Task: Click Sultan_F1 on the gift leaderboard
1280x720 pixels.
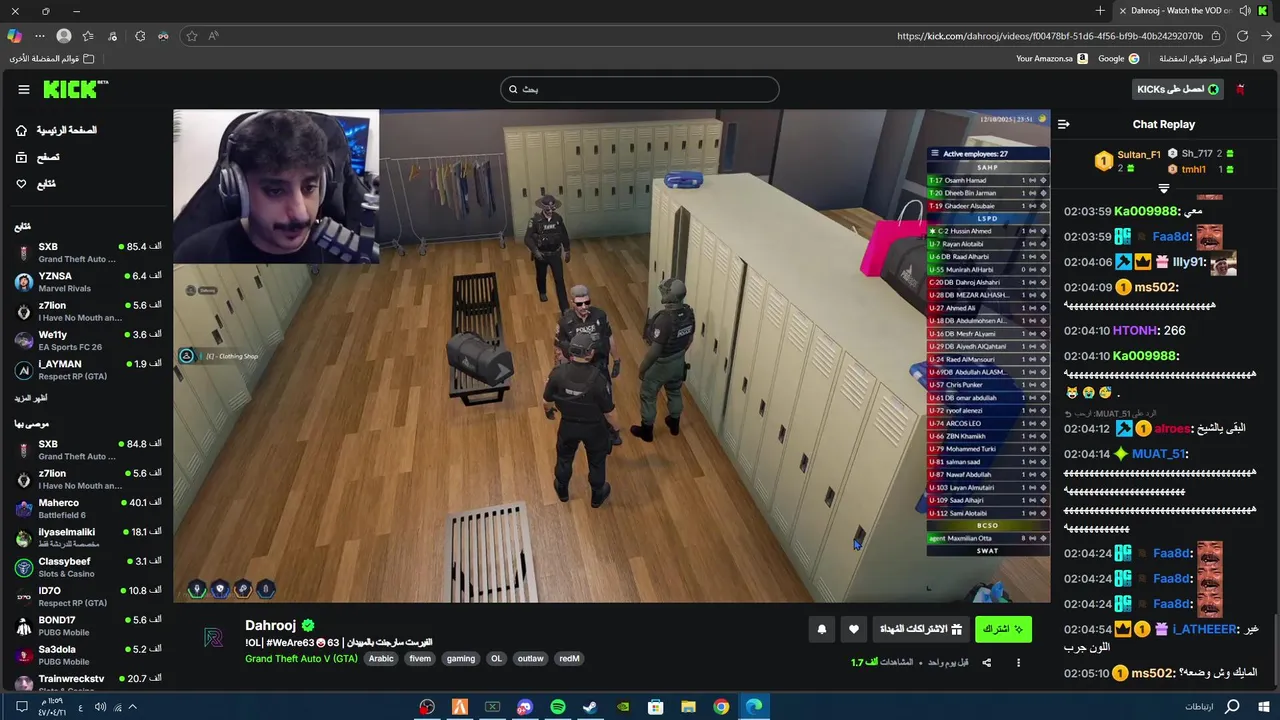Action: pos(1139,155)
